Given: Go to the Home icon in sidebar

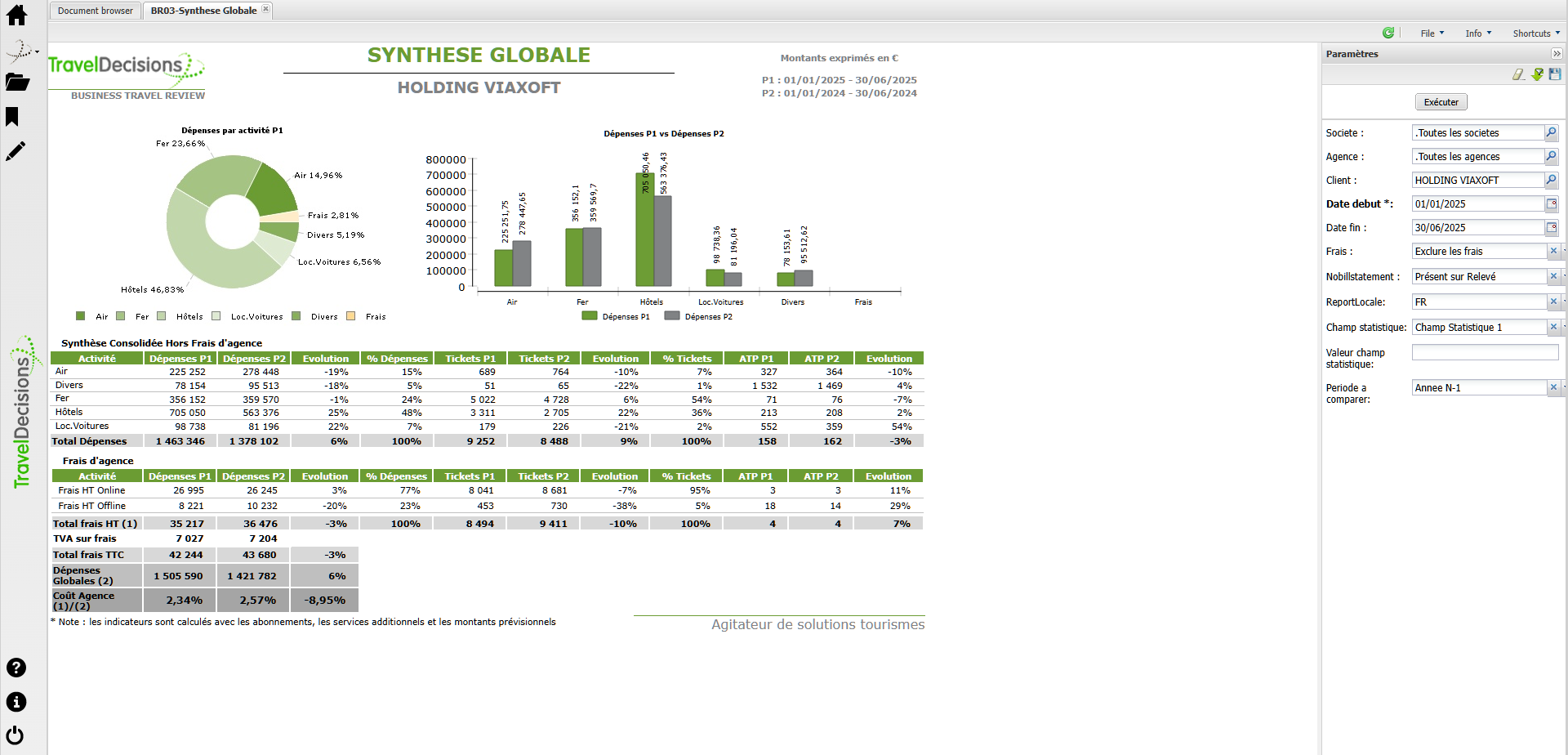Looking at the screenshot, I should pyautogui.click(x=16, y=15).
